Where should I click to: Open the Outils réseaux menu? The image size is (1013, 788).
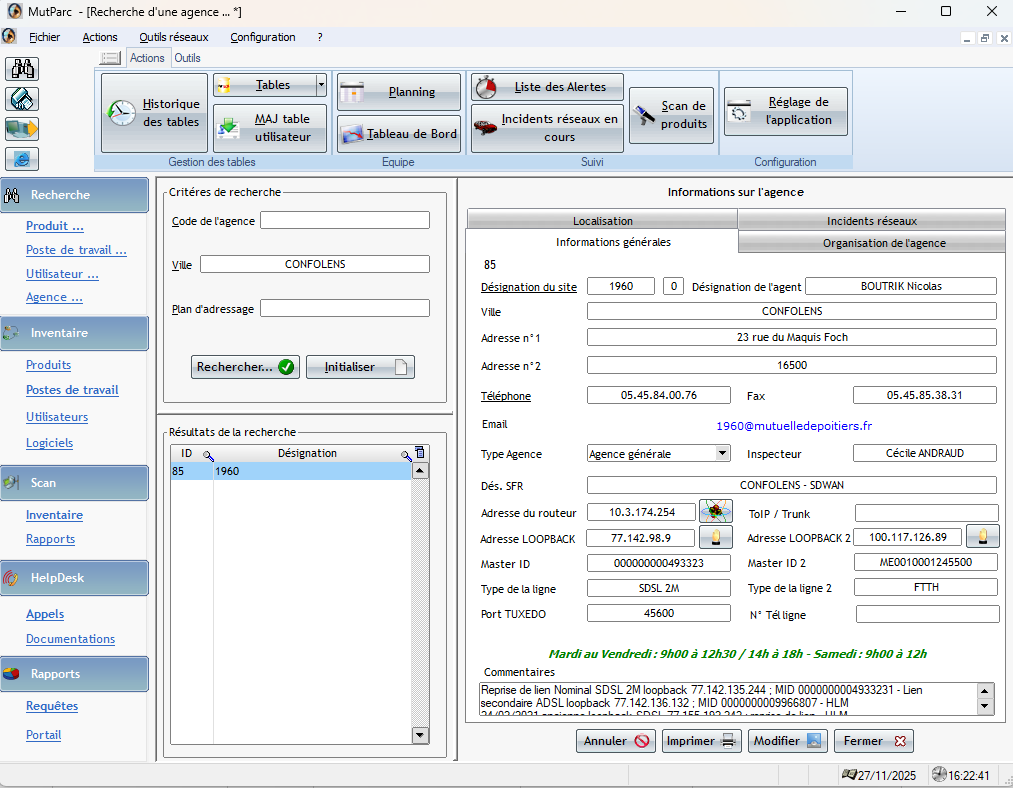pyautogui.click(x=174, y=37)
